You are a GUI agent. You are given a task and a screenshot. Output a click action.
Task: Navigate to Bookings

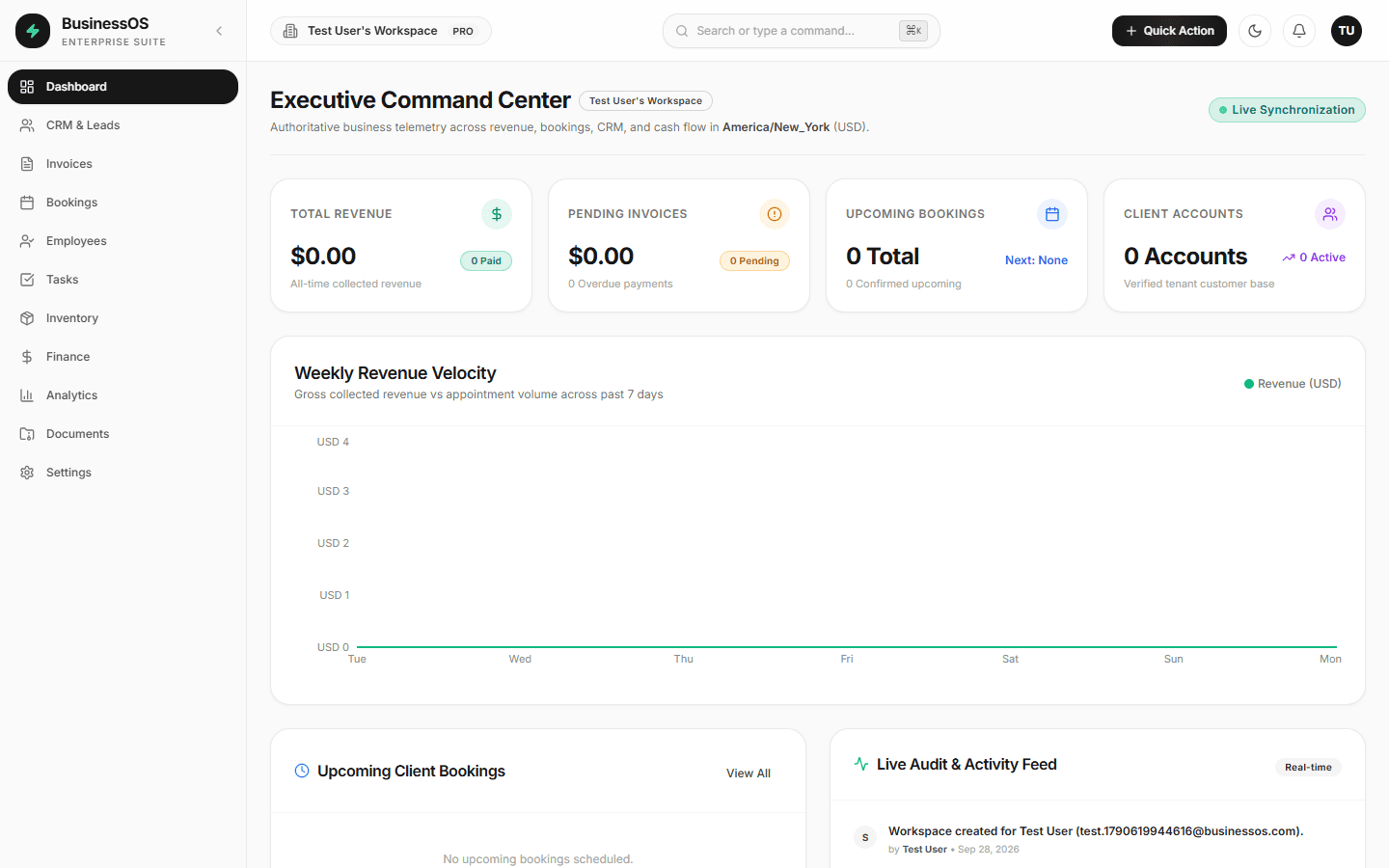pos(123,203)
